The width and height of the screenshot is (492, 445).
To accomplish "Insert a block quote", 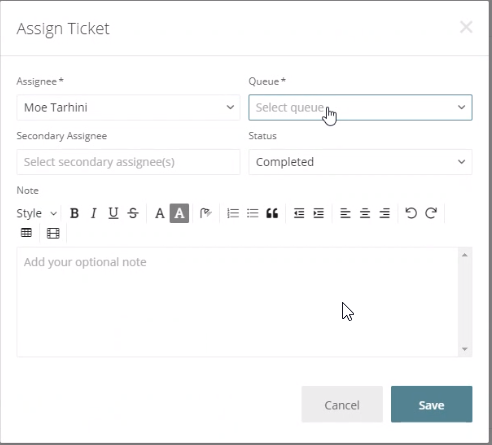I will 272,213.
